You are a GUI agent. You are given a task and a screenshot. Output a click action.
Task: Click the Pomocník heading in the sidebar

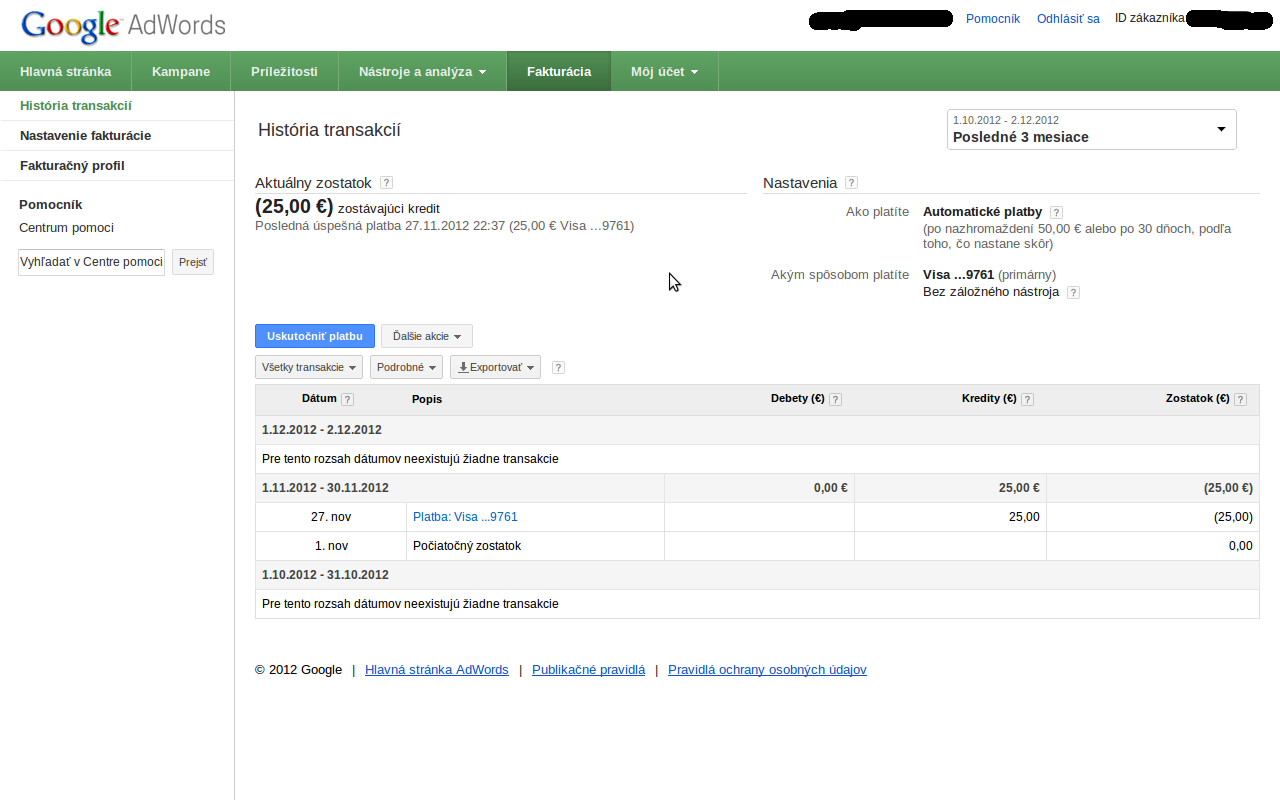[x=51, y=205]
